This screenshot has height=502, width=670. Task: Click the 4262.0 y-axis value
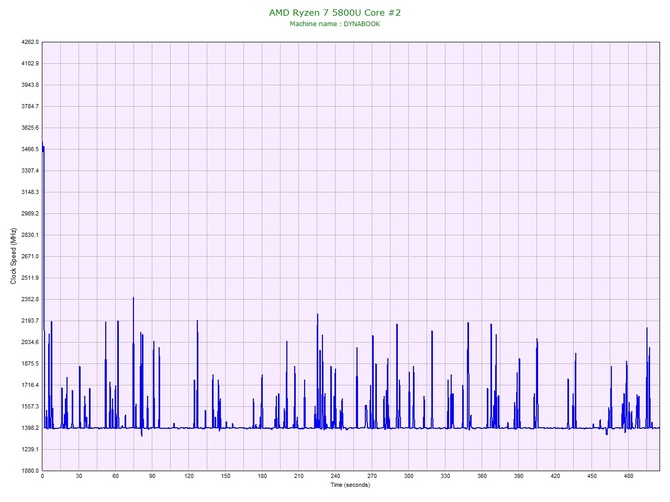(x=30, y=42)
